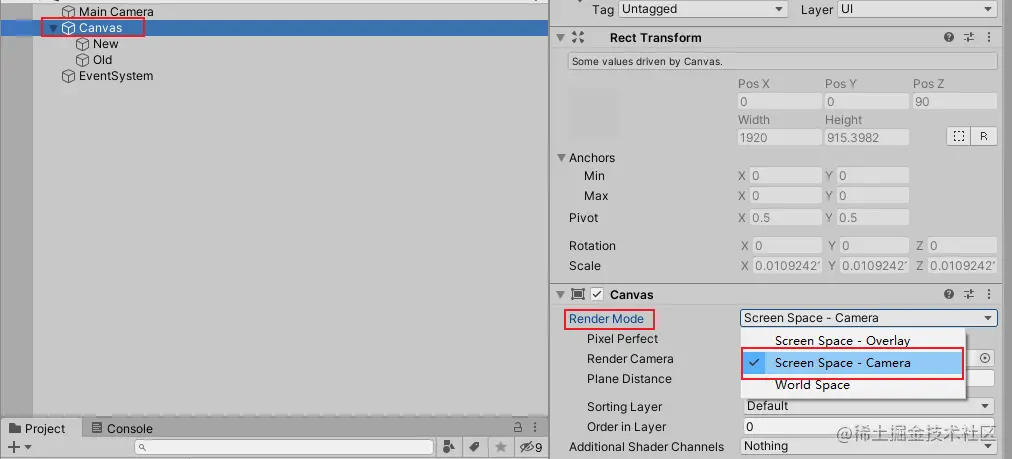Click the favorites star icon

click(x=500, y=447)
